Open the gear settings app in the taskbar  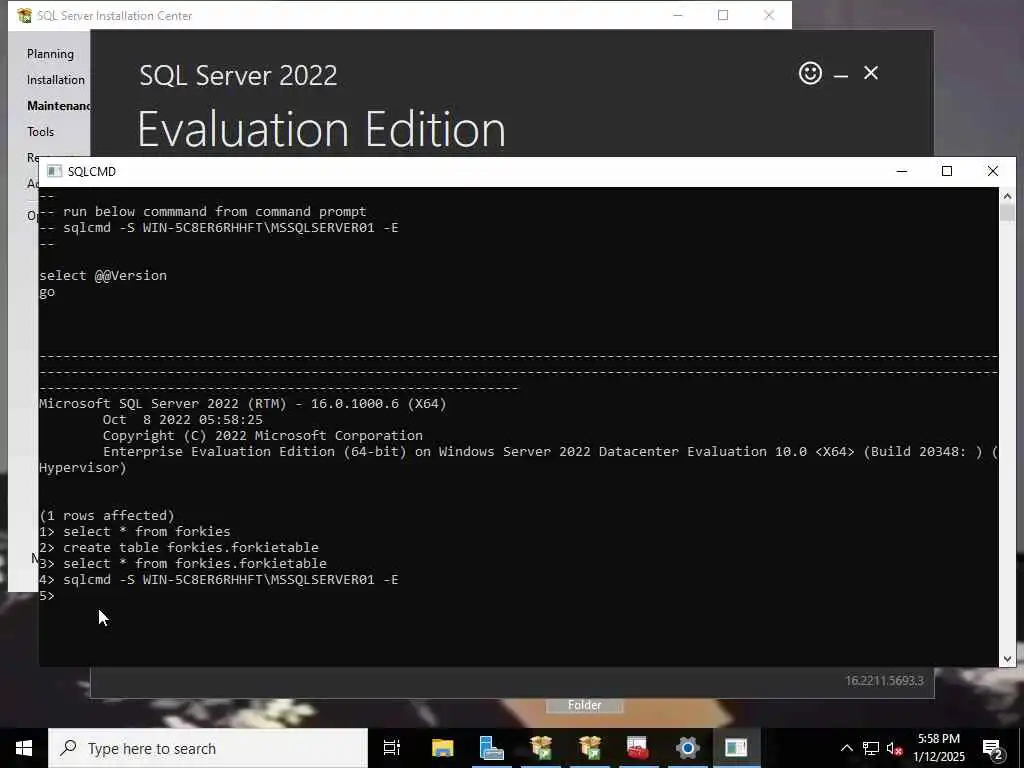click(x=688, y=748)
